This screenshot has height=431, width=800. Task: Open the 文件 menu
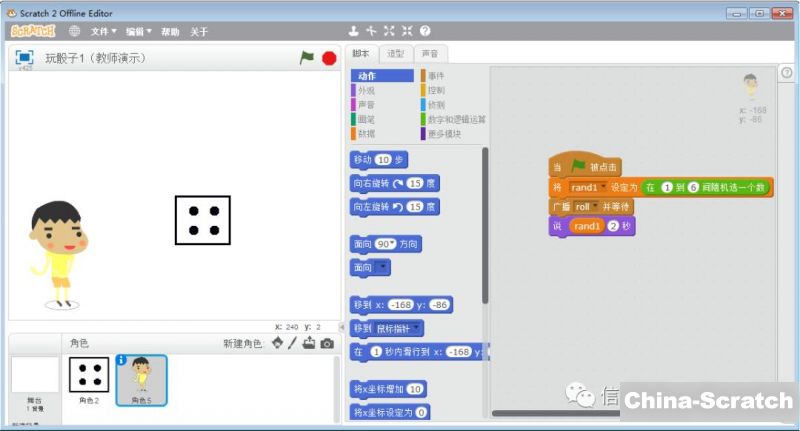103,31
